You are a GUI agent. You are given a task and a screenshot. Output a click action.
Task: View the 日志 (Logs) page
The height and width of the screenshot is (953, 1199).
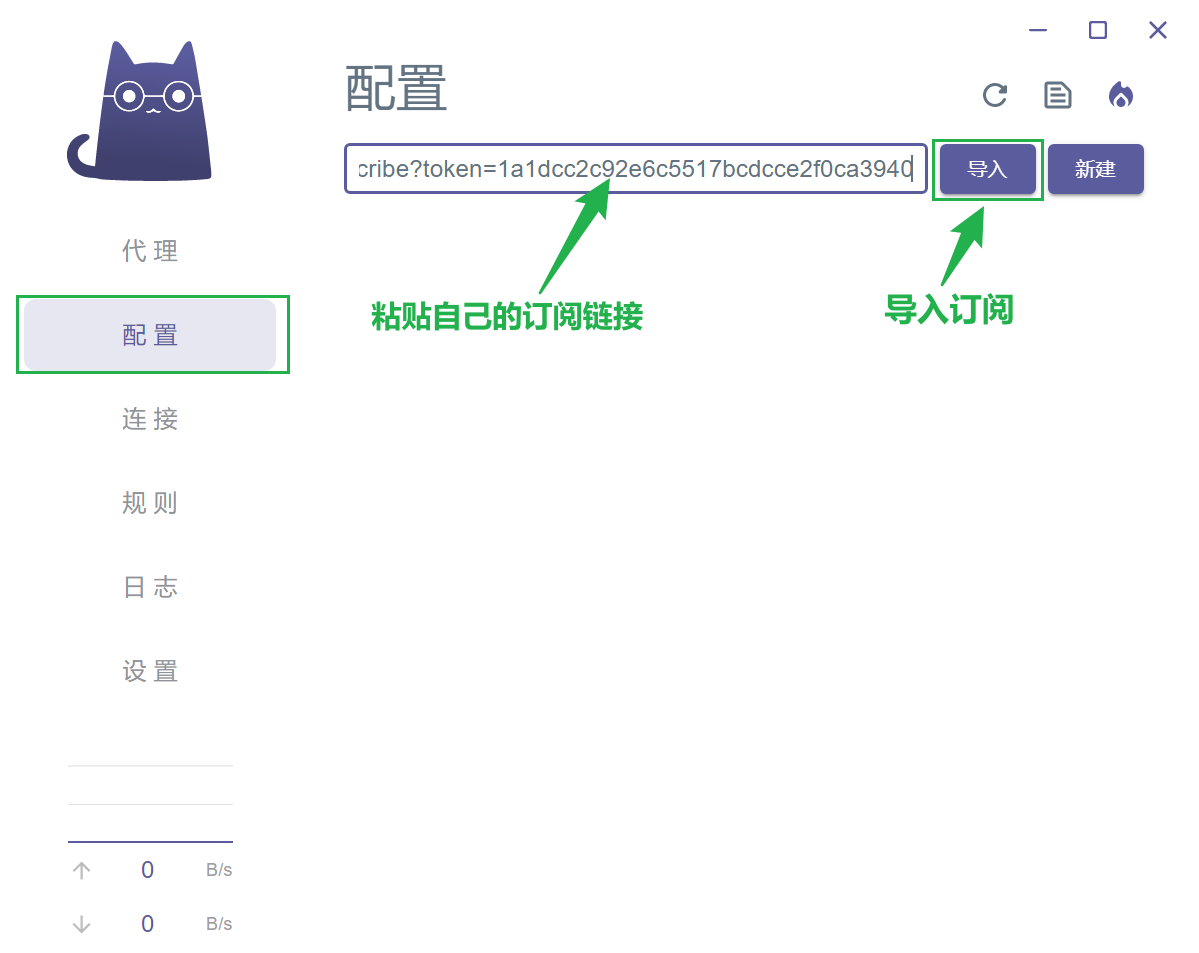(x=150, y=587)
